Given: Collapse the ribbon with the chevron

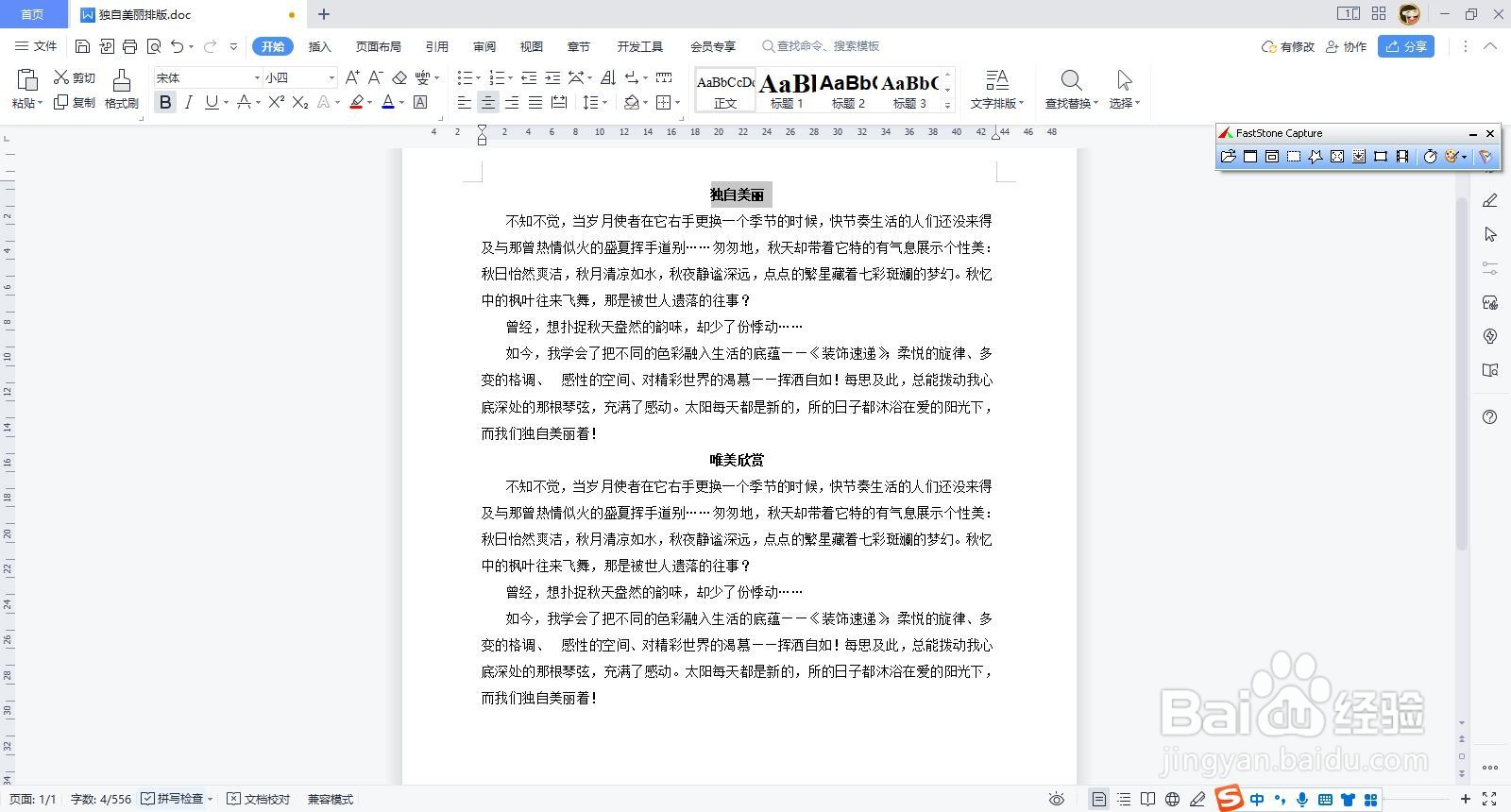Looking at the screenshot, I should (1490, 46).
